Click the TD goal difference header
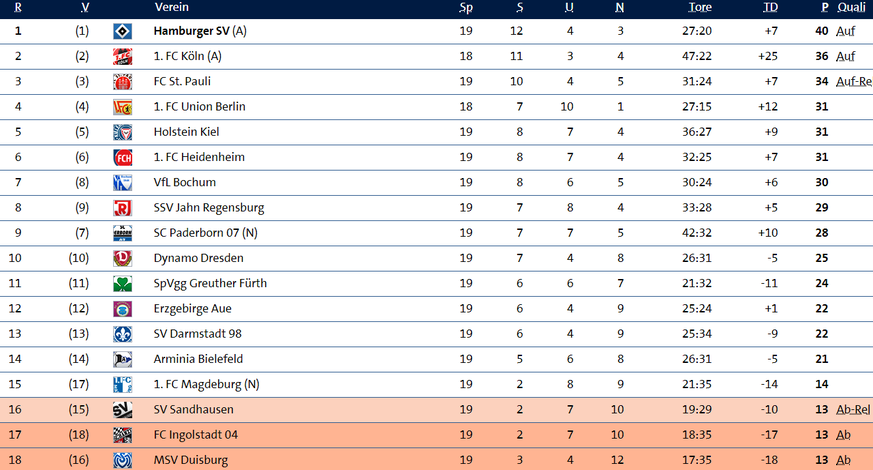Screen dimensions: 873x470 (x=770, y=7)
